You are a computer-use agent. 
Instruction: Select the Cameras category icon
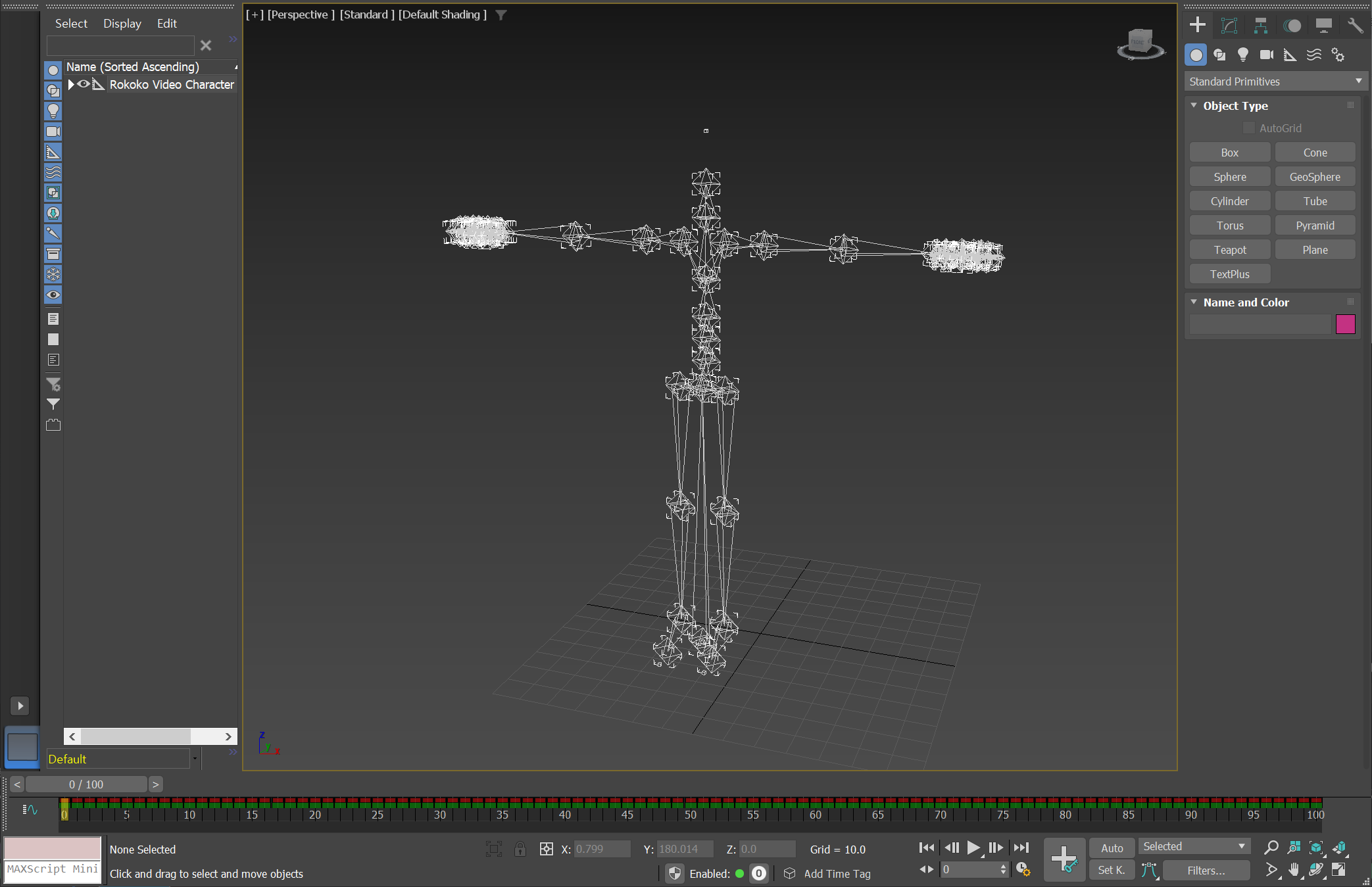pyautogui.click(x=1266, y=55)
